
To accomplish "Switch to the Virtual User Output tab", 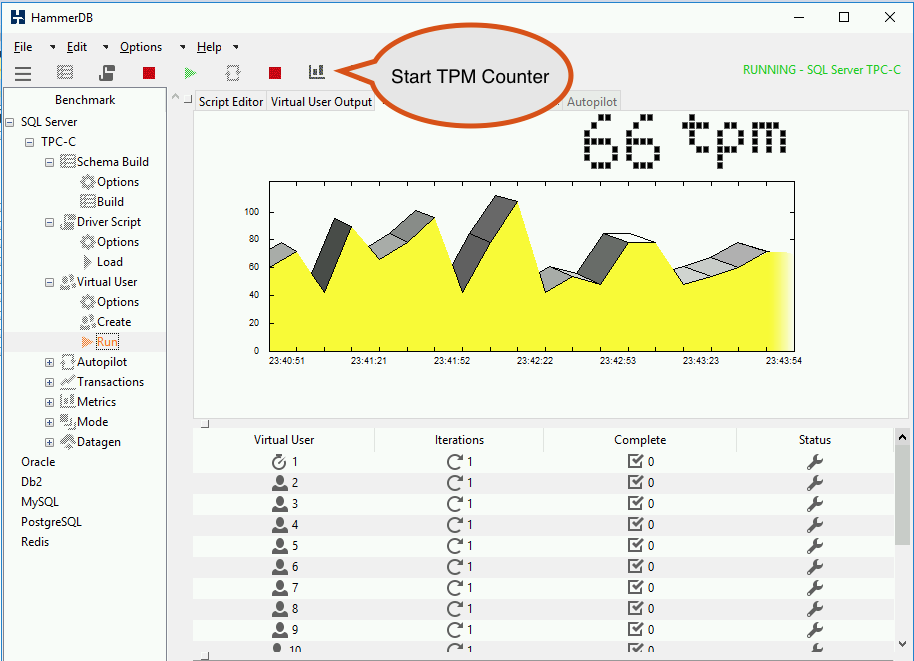I will point(321,101).
